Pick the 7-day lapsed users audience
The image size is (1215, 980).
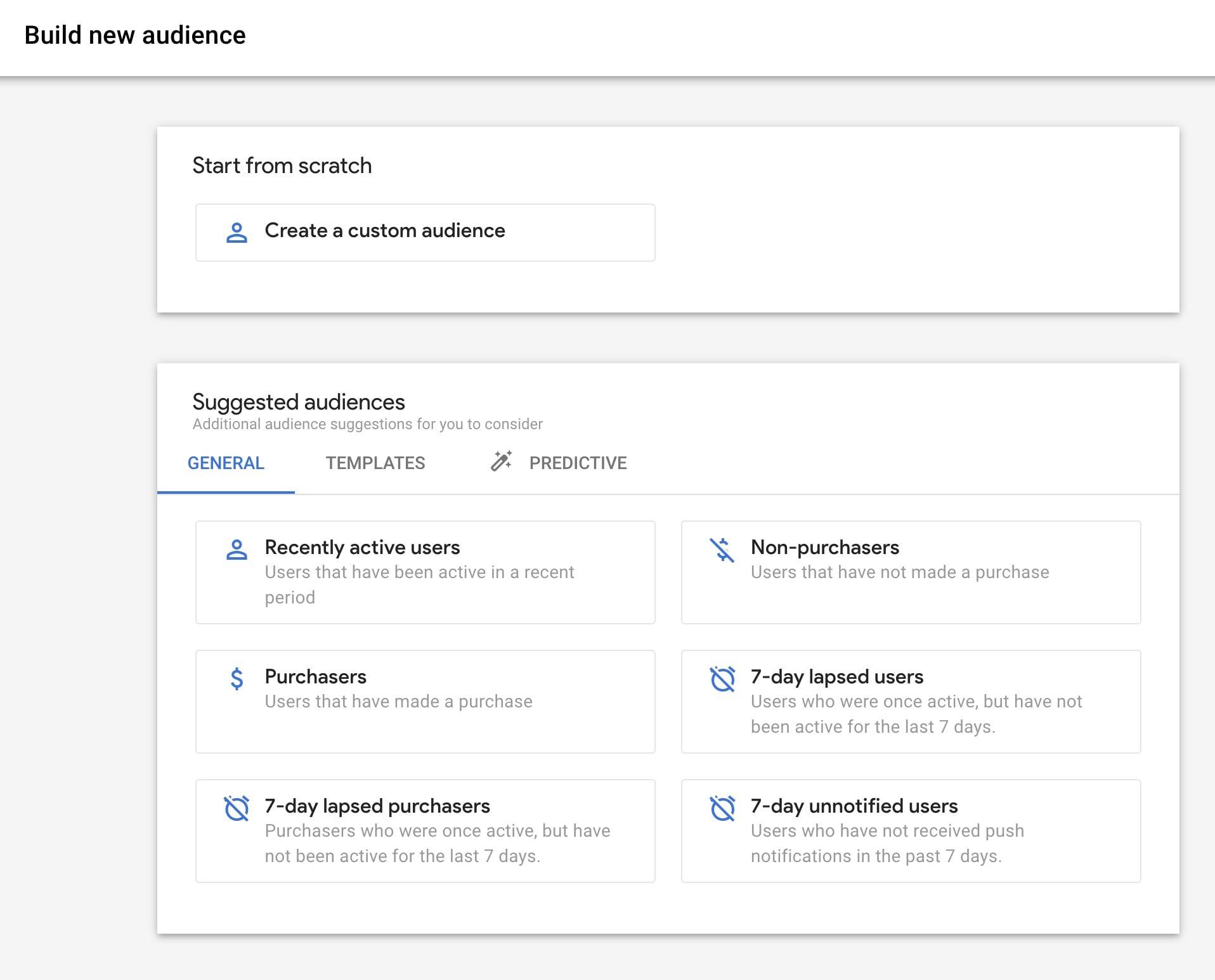tap(911, 702)
